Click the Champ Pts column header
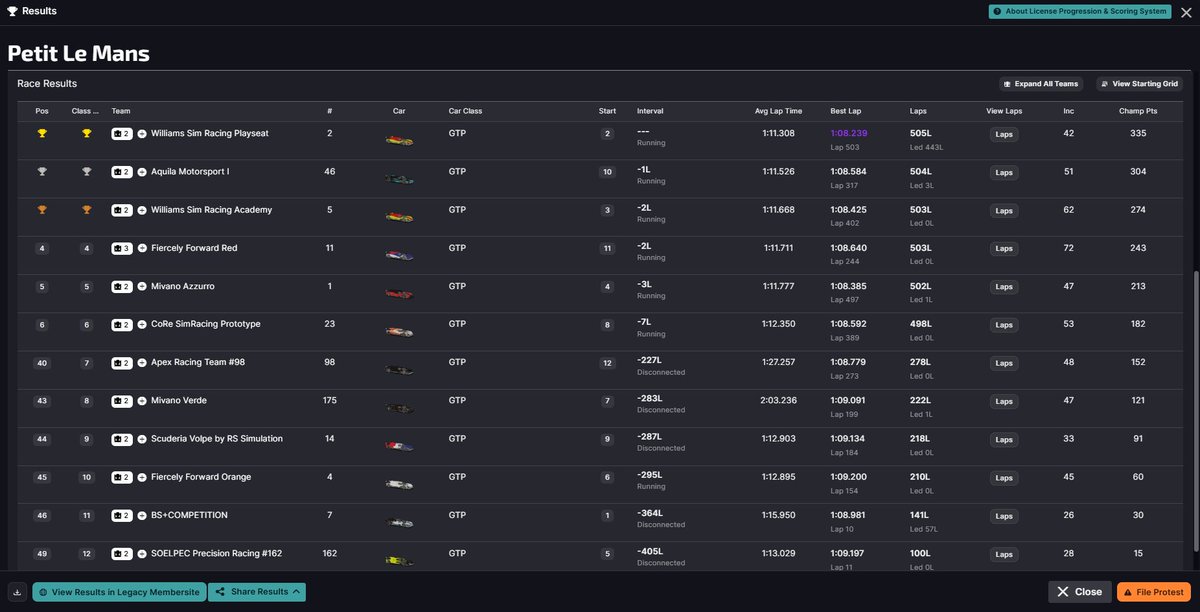1200x612 pixels. pos(1138,111)
